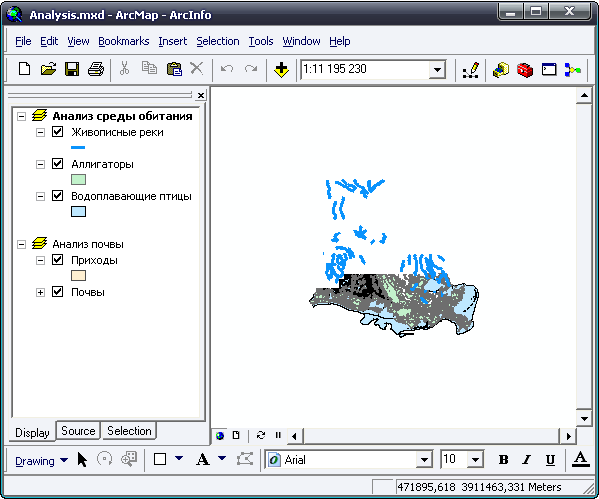The width and height of the screenshot is (599, 499).
Task: Click the Add Data yellow plus icon
Action: point(281,70)
